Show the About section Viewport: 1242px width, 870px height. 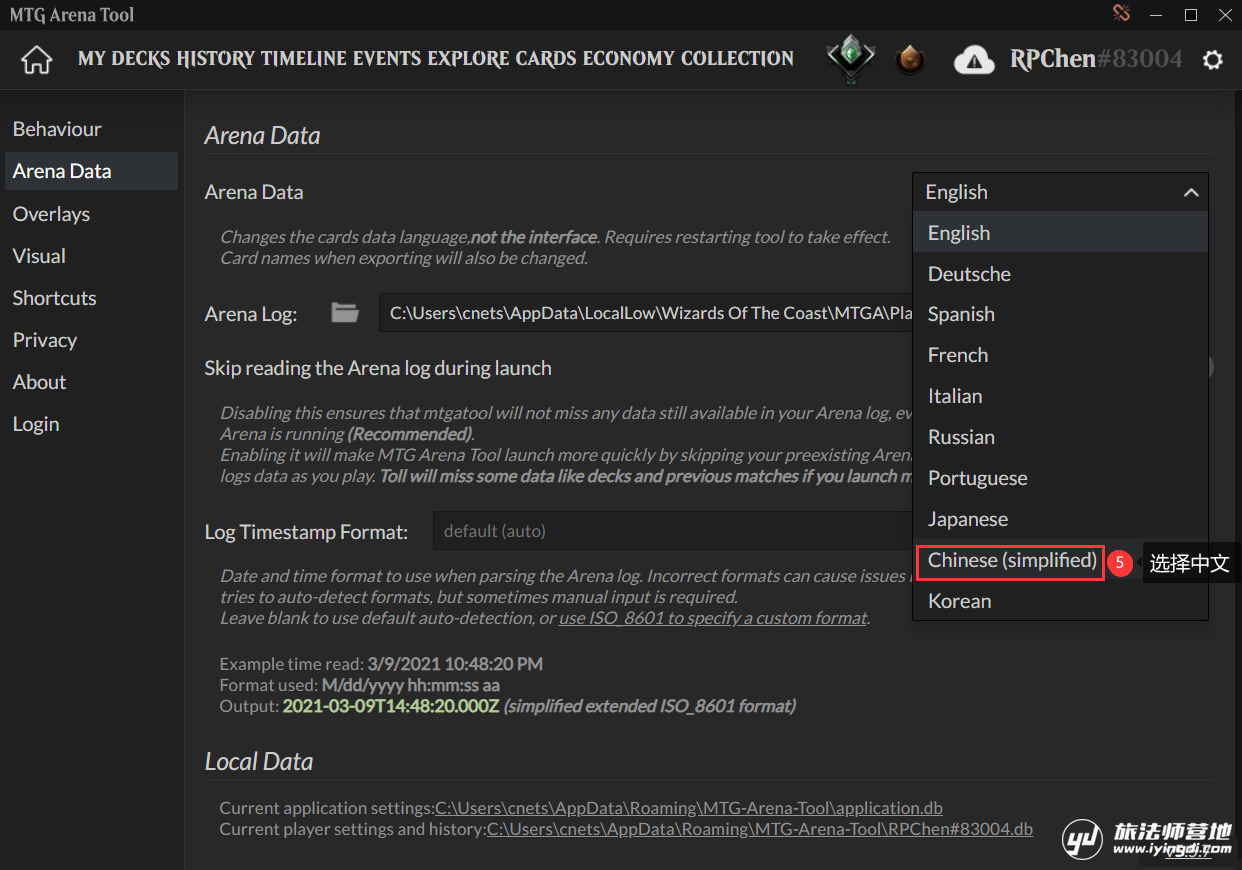pyautogui.click(x=91, y=382)
